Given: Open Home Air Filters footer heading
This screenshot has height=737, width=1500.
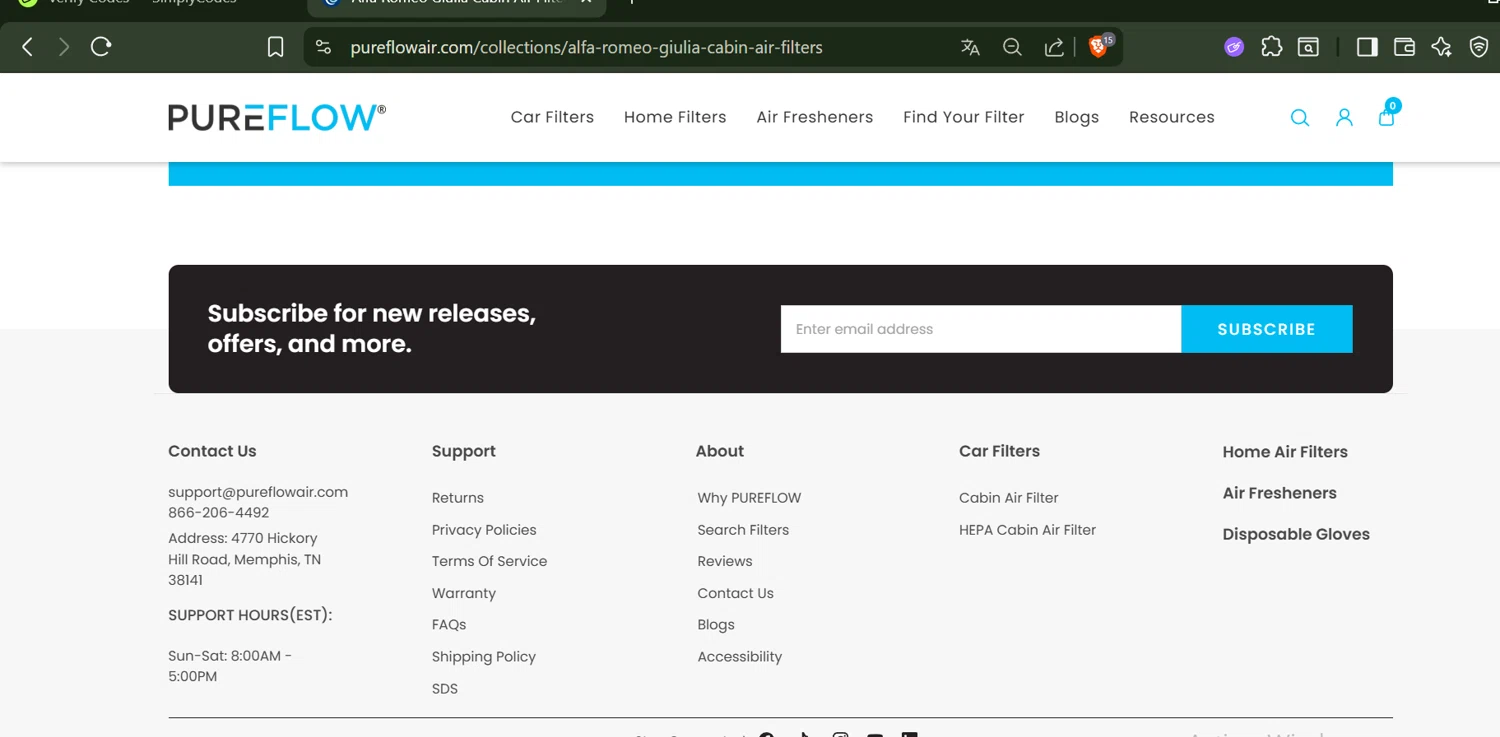Looking at the screenshot, I should [x=1285, y=452].
